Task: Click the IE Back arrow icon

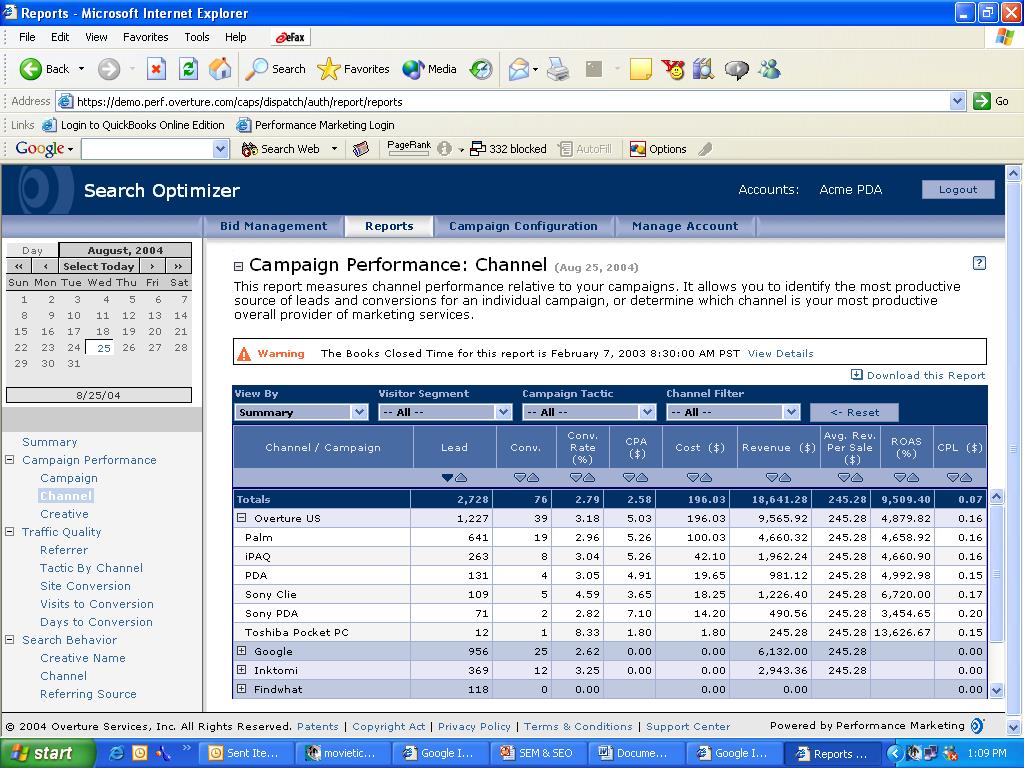Action: [30, 69]
